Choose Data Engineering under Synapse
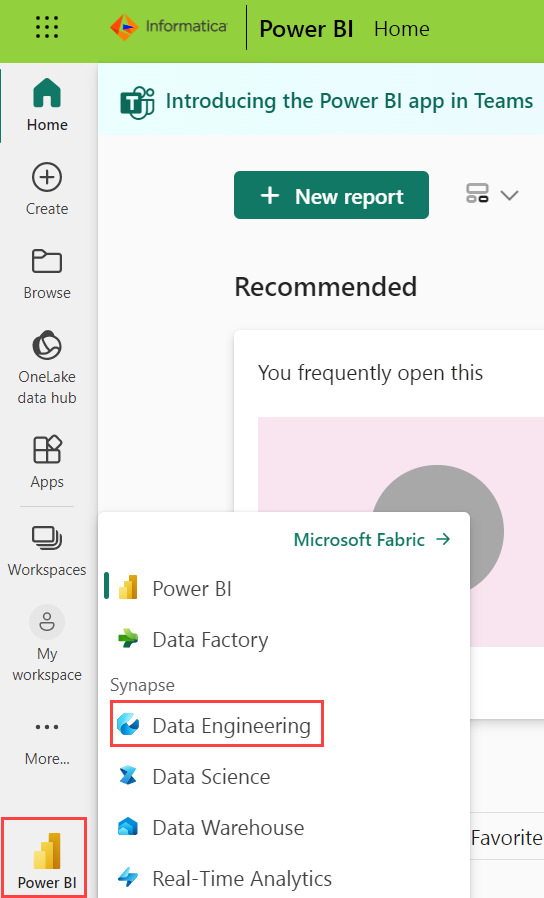The height and width of the screenshot is (898, 544). [x=218, y=724]
